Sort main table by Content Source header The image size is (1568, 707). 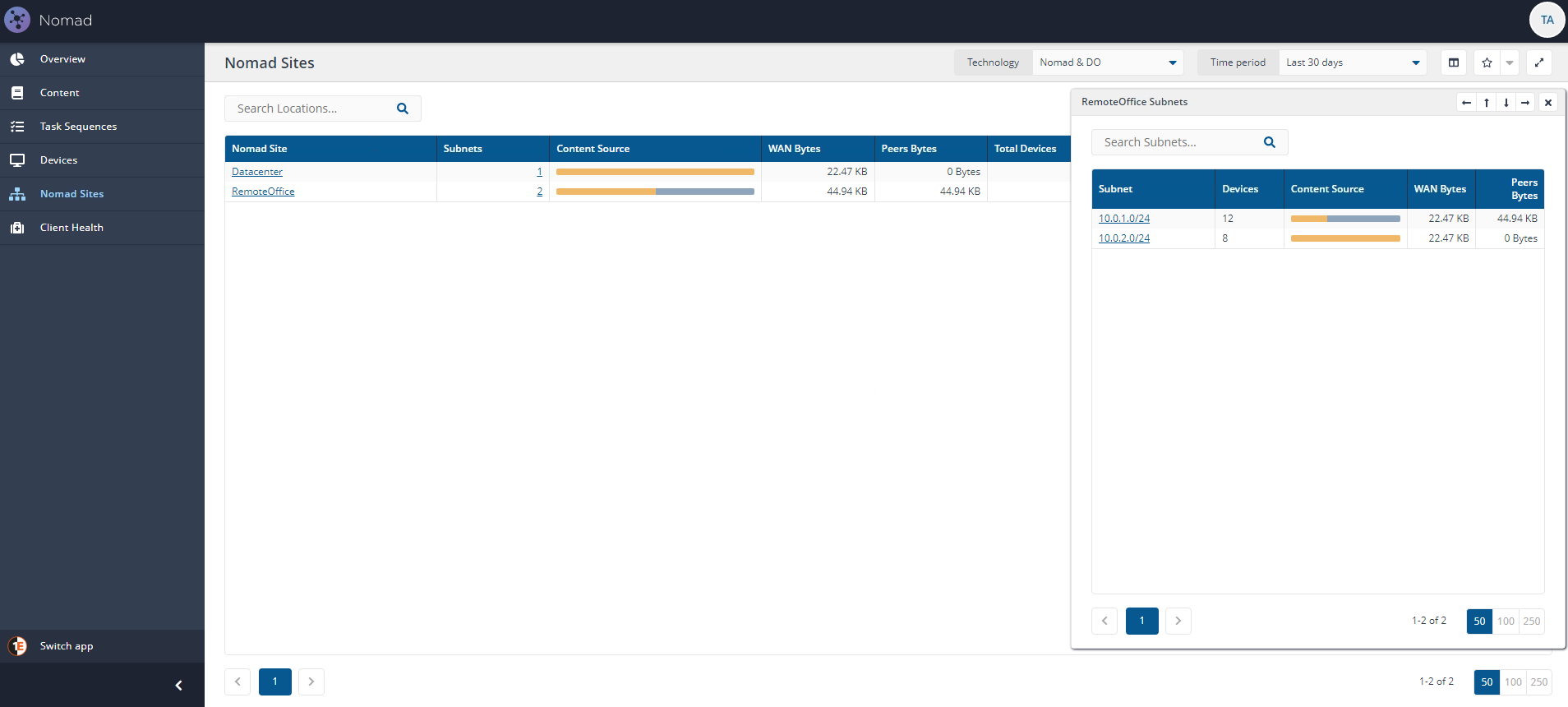(655, 149)
